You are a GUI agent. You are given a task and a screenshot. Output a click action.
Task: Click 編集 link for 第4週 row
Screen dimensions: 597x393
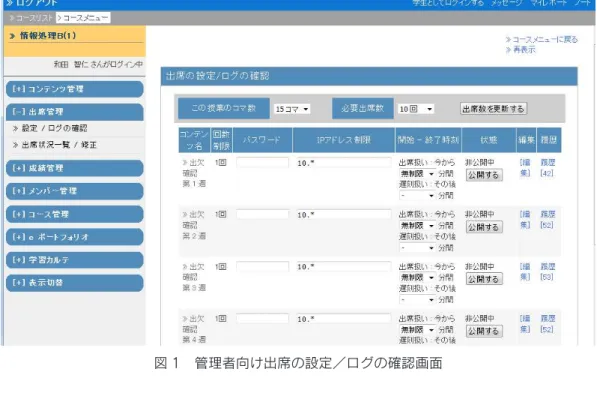click(x=525, y=324)
